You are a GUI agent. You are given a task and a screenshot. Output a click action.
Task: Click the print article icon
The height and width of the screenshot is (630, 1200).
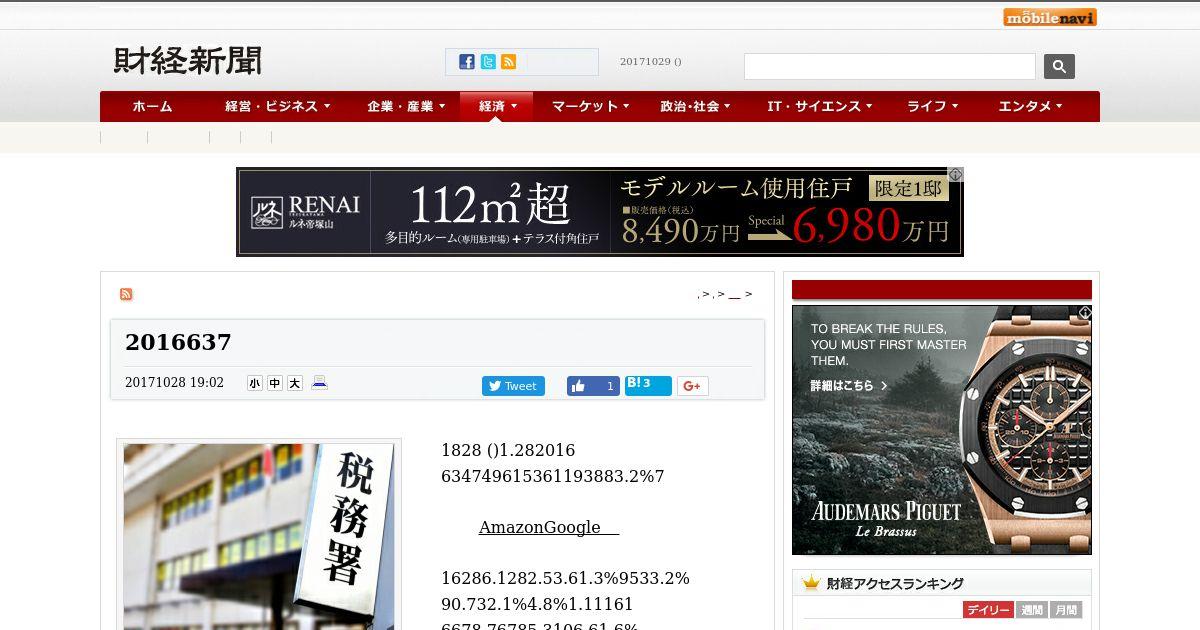pos(319,383)
